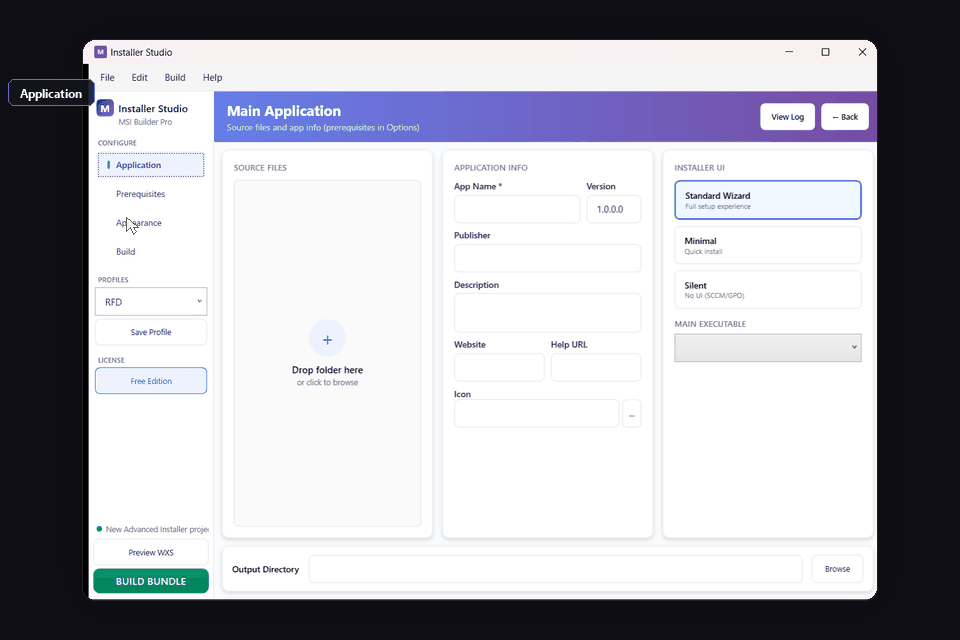Expand the Main Executable dropdown
Screen dimensions: 960x640
pyautogui.click(x=767, y=347)
